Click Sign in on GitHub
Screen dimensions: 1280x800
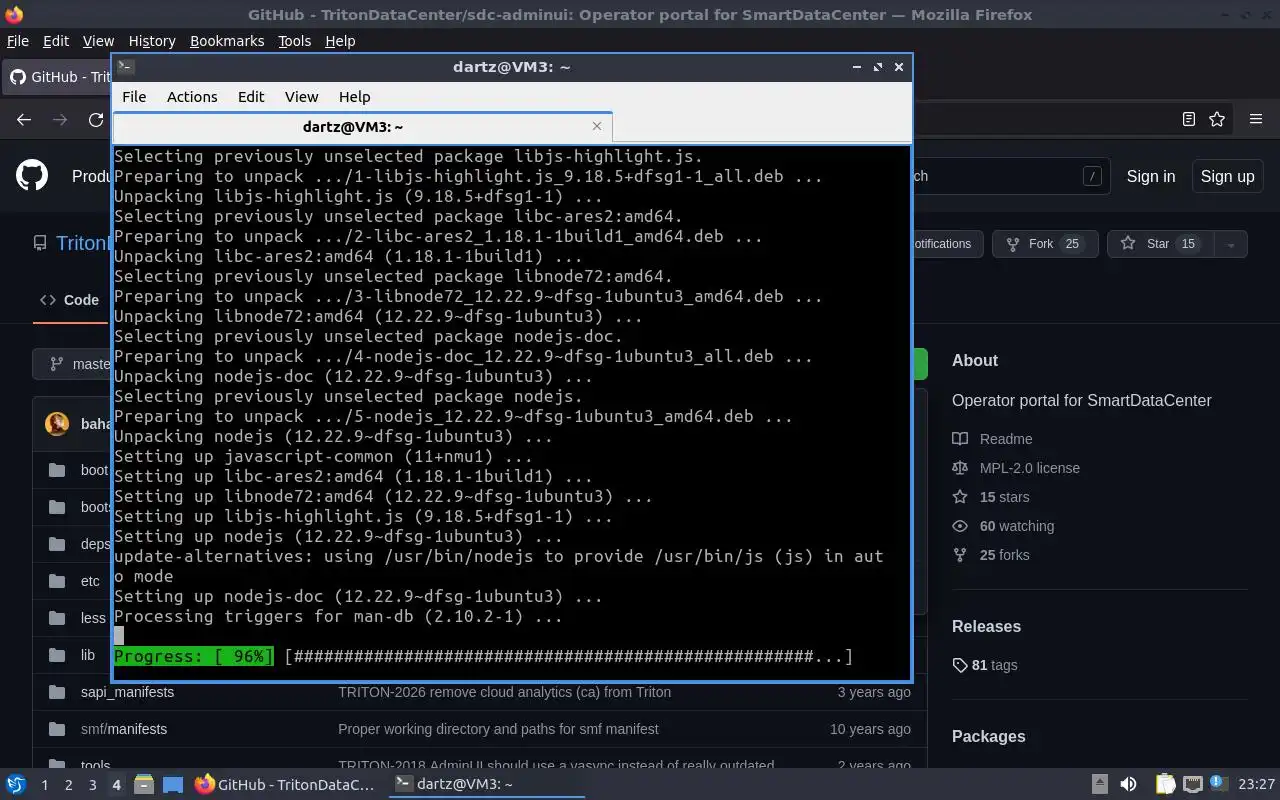[1150, 176]
